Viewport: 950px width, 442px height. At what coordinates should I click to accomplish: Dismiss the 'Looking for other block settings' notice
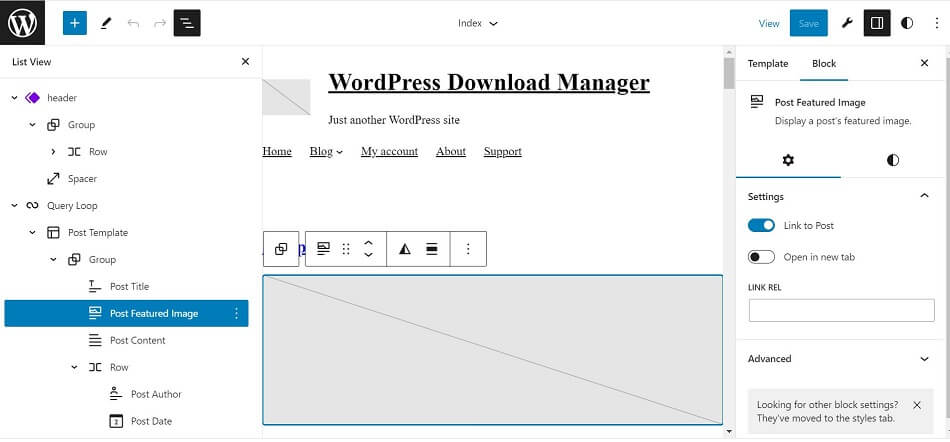[x=917, y=405]
